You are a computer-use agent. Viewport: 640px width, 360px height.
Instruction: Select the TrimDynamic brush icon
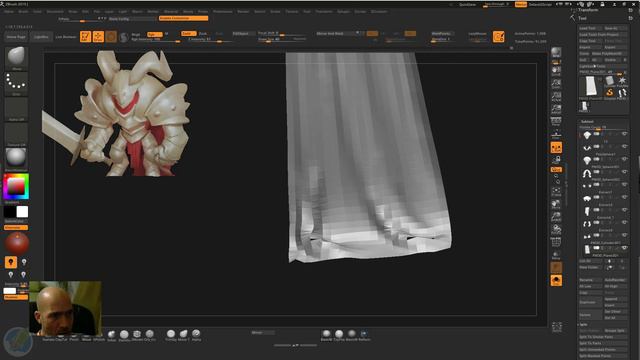click(171, 335)
